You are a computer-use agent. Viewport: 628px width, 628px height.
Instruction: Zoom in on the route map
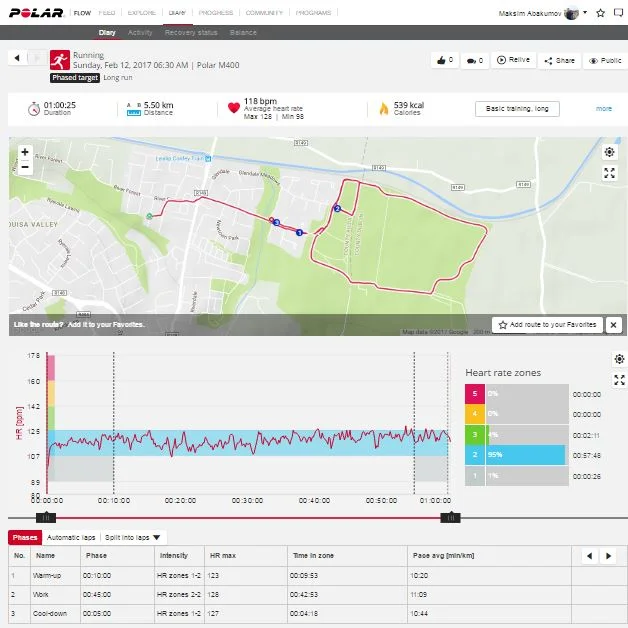pos(25,153)
